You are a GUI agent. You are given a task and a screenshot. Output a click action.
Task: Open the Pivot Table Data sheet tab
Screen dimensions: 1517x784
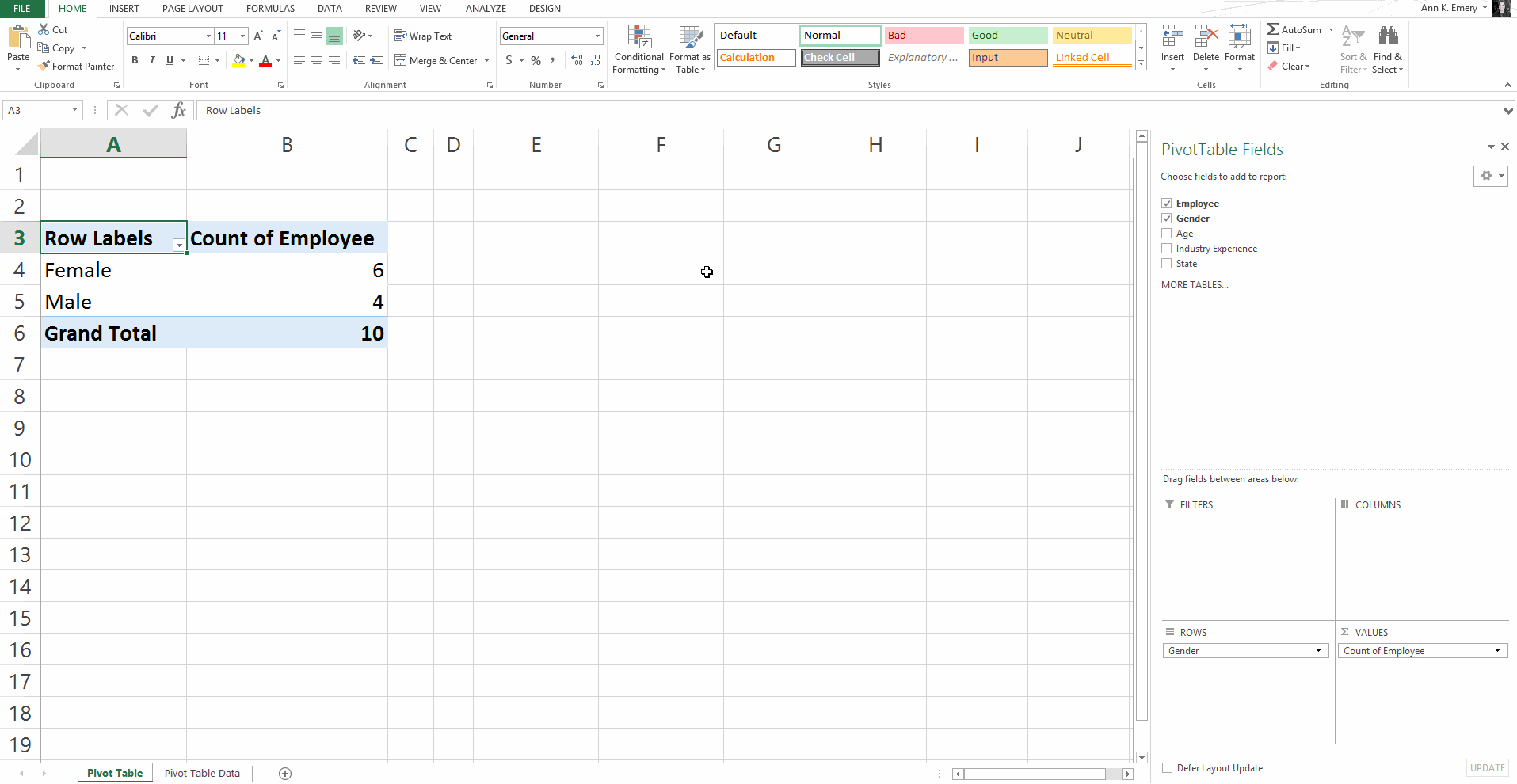coord(201,773)
